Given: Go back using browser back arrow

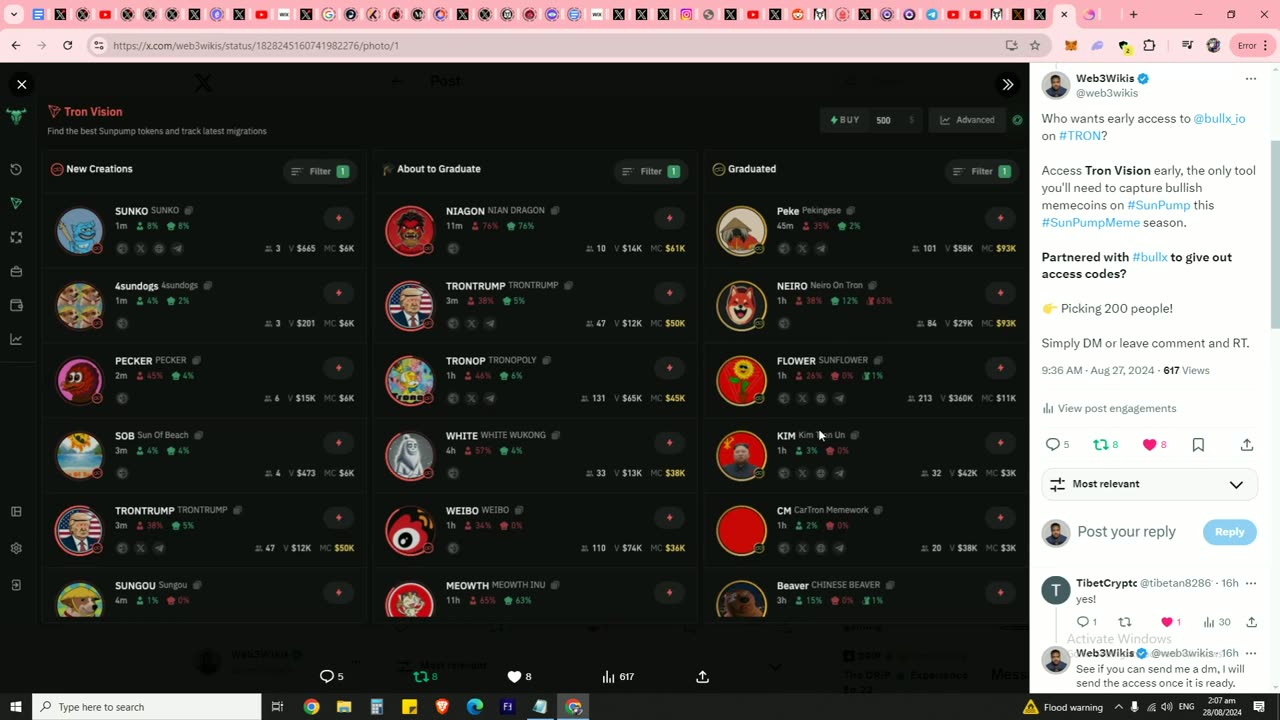Looking at the screenshot, I should pos(16,45).
